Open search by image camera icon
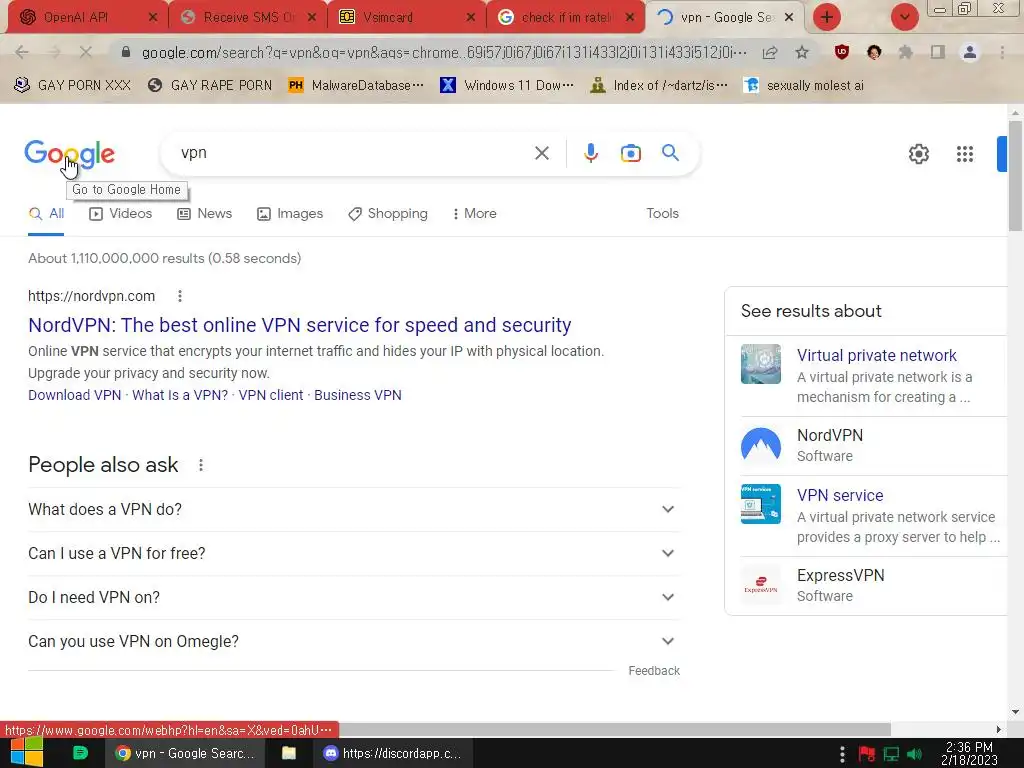The width and height of the screenshot is (1024, 768). tap(630, 153)
